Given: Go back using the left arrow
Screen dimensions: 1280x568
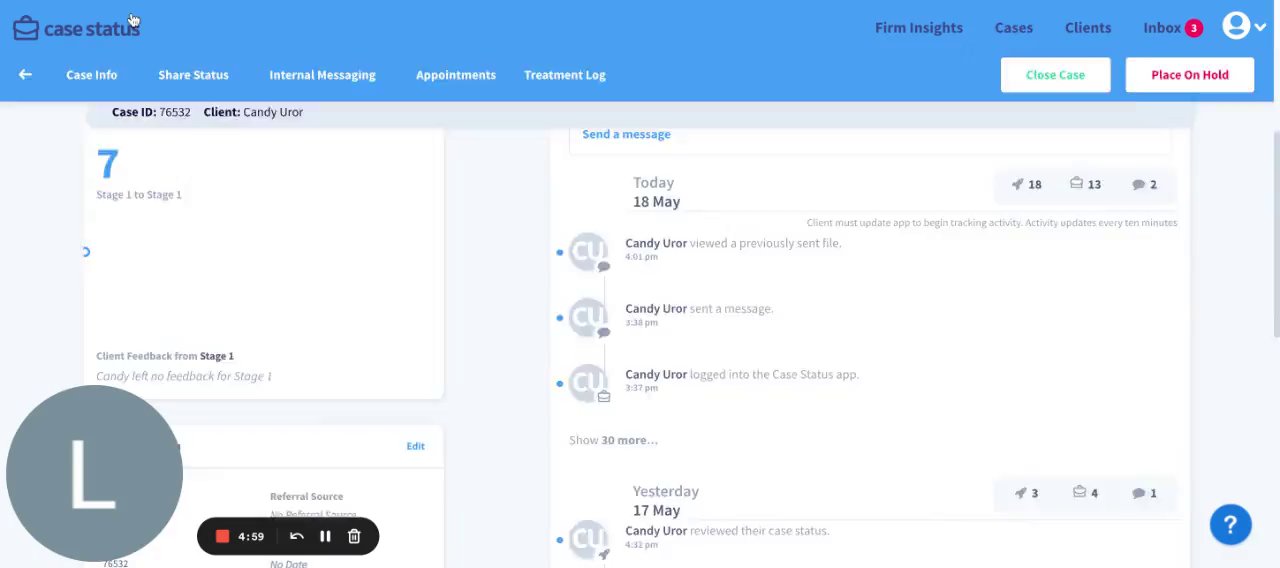Looking at the screenshot, I should point(25,75).
